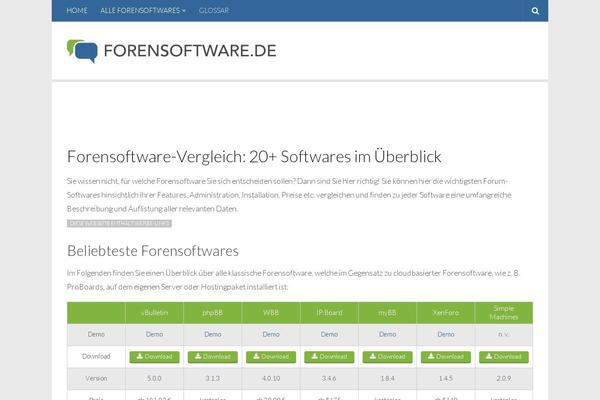Image resolution: width=600 pixels, height=400 pixels.
Task: Download myBB via its green button
Action: click(387, 357)
